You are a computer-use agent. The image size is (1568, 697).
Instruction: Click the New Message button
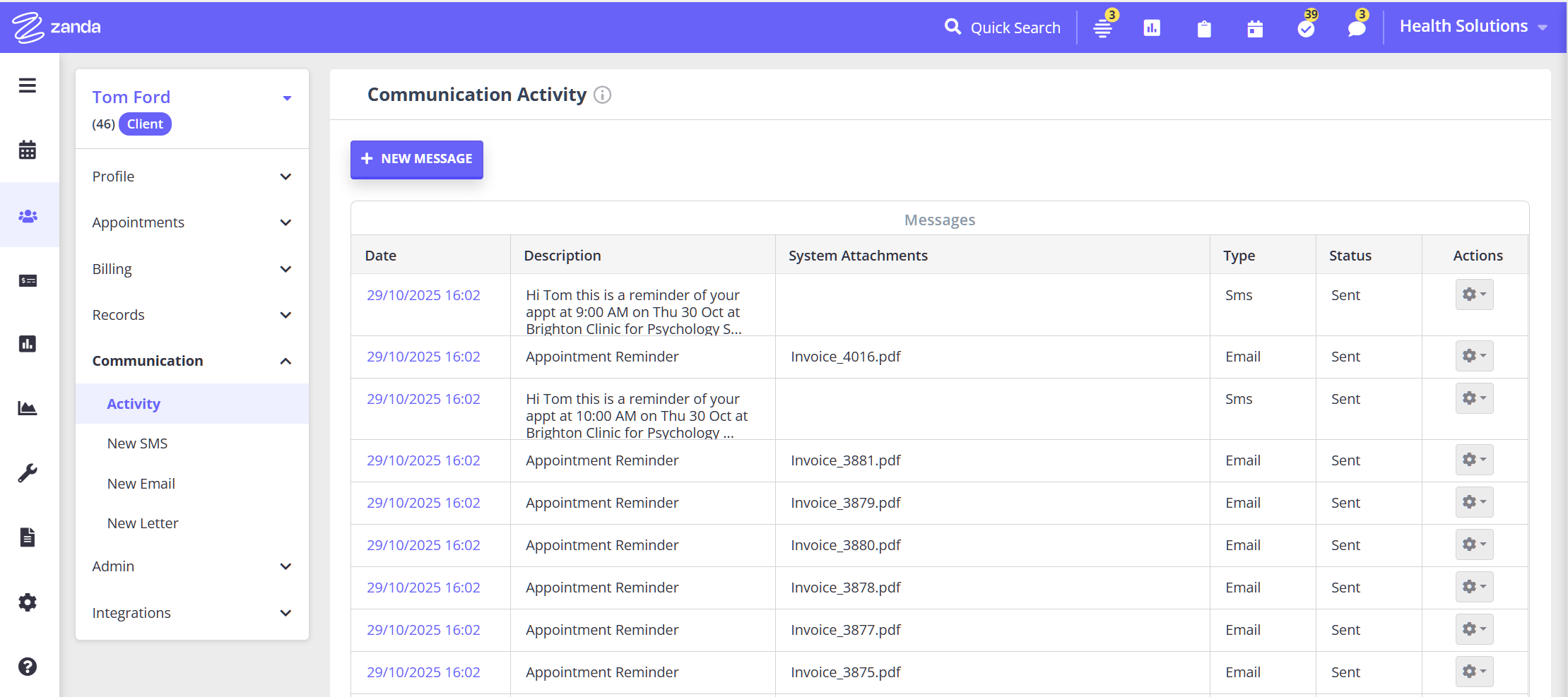click(x=417, y=159)
